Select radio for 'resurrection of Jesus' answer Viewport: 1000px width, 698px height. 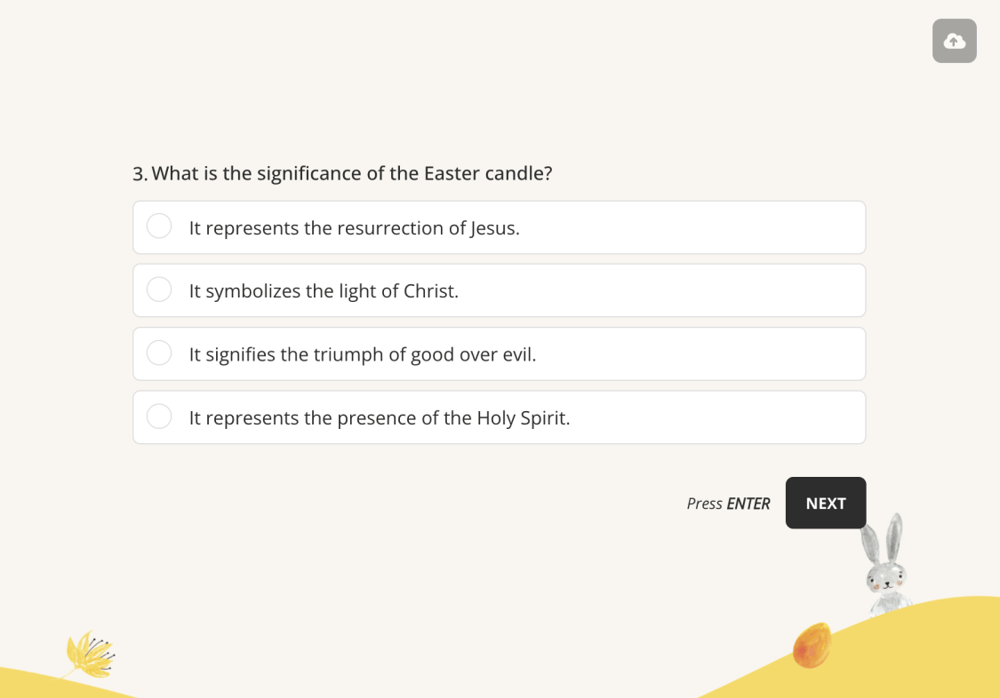tap(159, 226)
